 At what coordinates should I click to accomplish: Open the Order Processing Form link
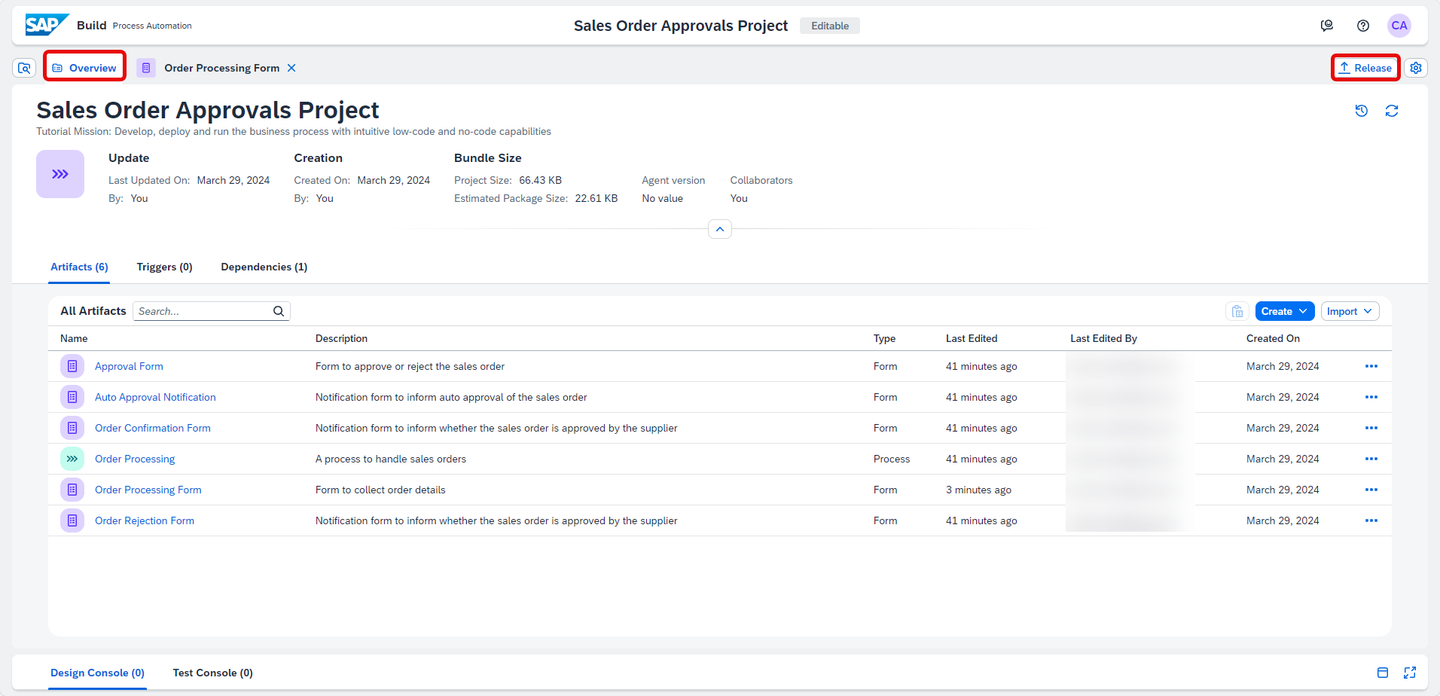148,490
